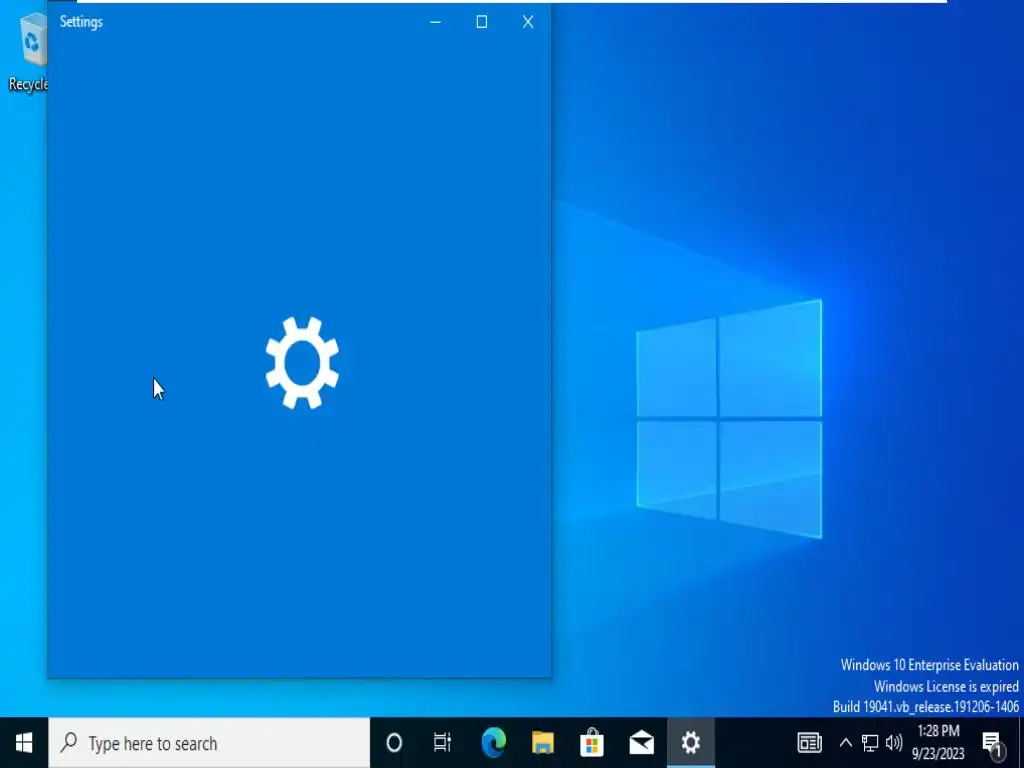The height and width of the screenshot is (768, 1024).
Task: Open the Action Center notifications icon
Action: 993,743
